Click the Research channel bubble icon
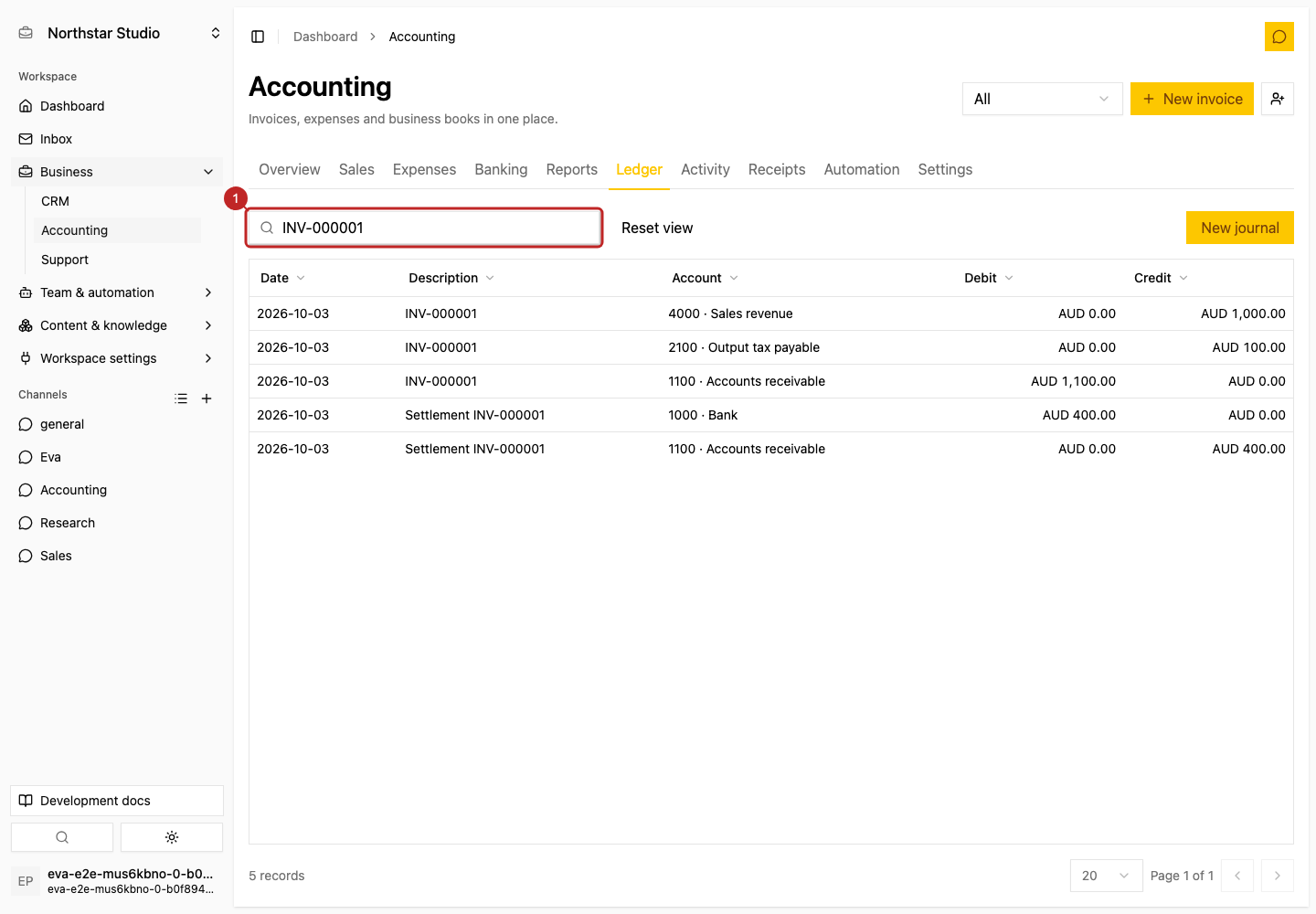The image size is (1316, 914). (26, 523)
